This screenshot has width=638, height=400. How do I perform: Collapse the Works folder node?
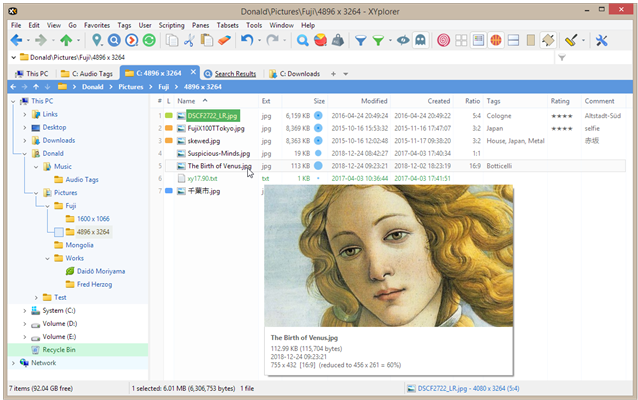pos(48,258)
